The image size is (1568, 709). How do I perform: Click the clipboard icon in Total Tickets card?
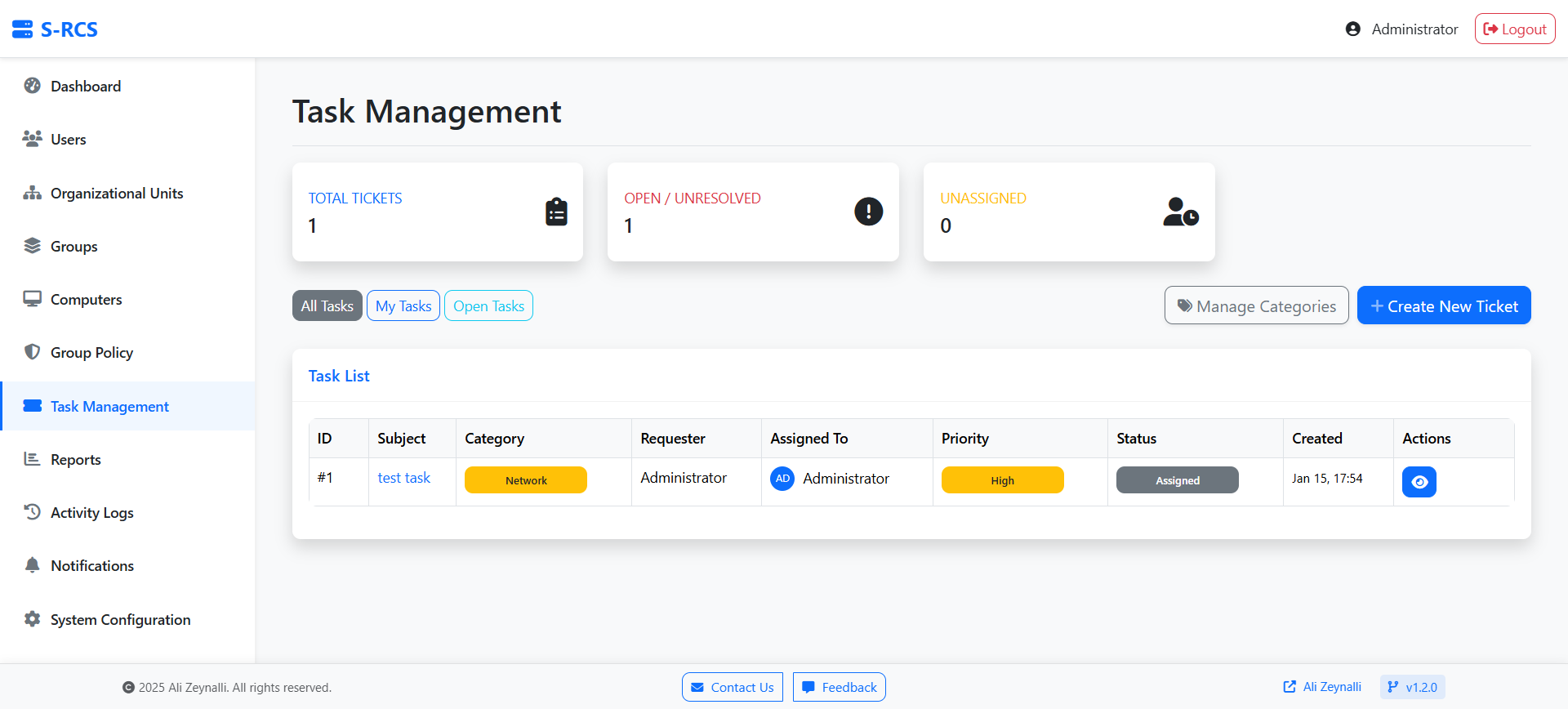[x=556, y=212]
